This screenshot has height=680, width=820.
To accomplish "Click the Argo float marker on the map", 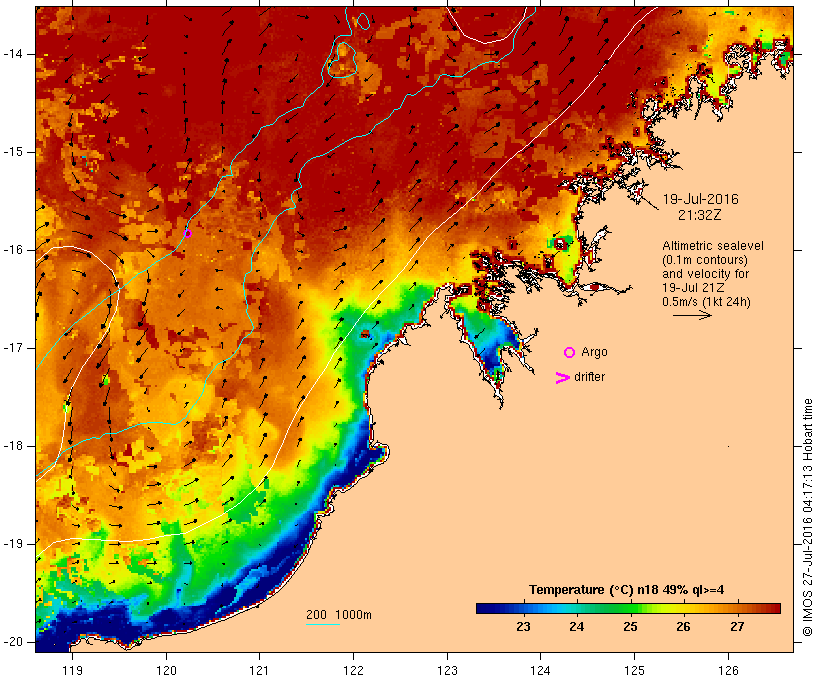I will click(x=188, y=233).
